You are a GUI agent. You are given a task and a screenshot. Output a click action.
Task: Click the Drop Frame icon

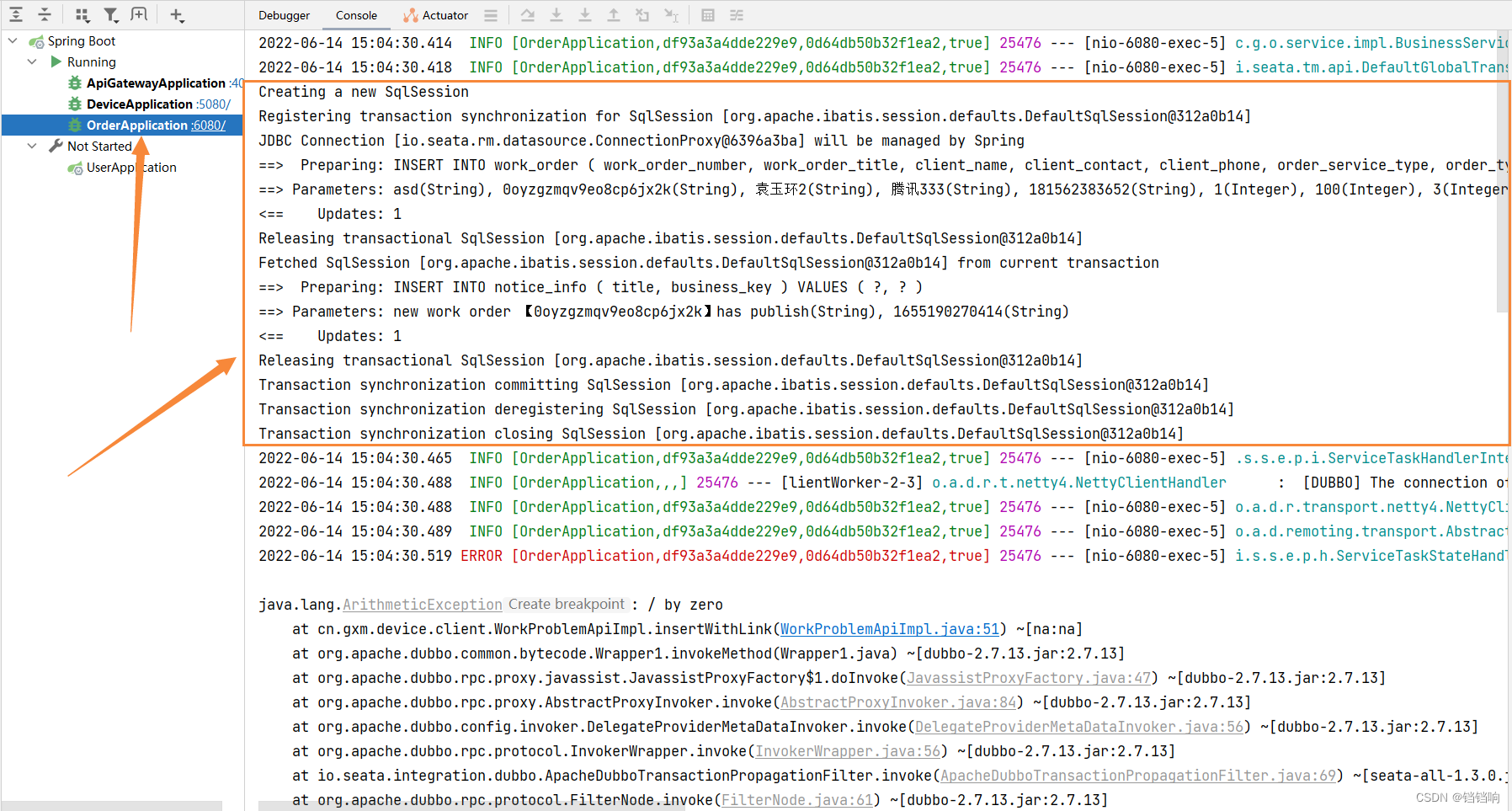tap(642, 15)
